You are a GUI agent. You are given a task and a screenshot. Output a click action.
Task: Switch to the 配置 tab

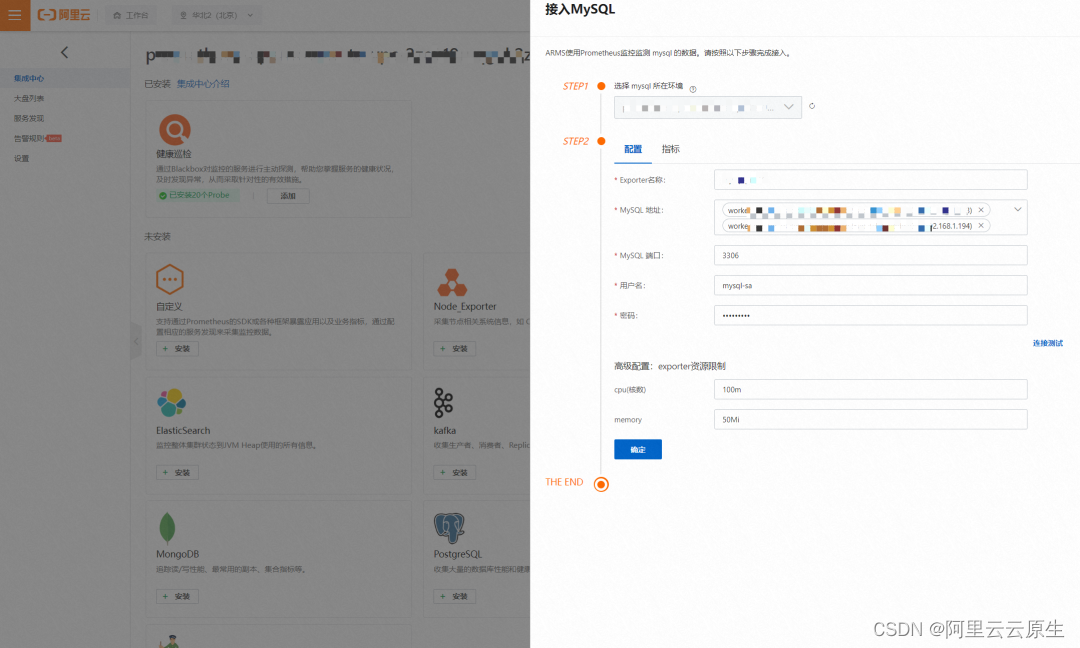[x=633, y=149]
